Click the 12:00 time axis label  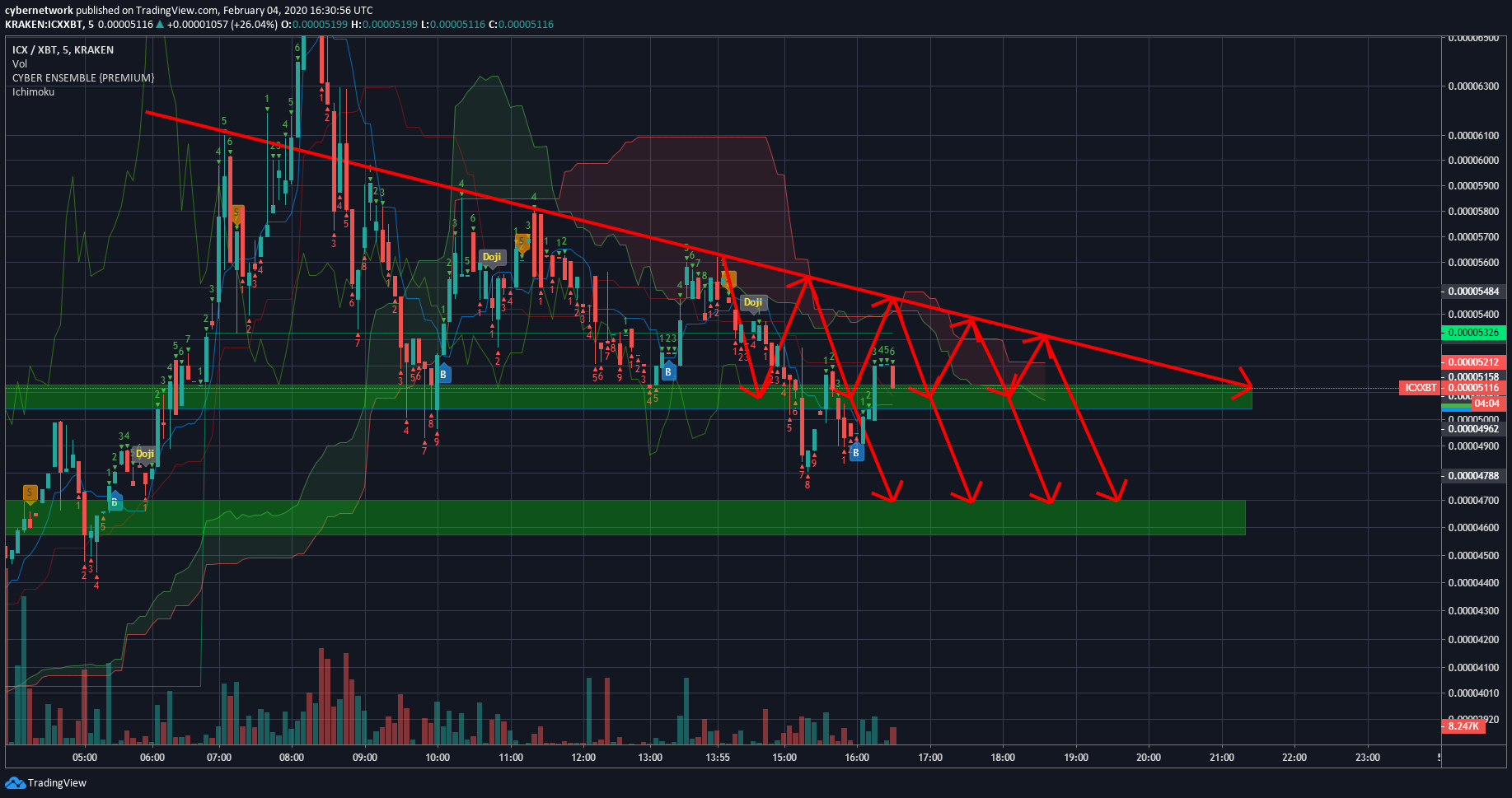(583, 758)
